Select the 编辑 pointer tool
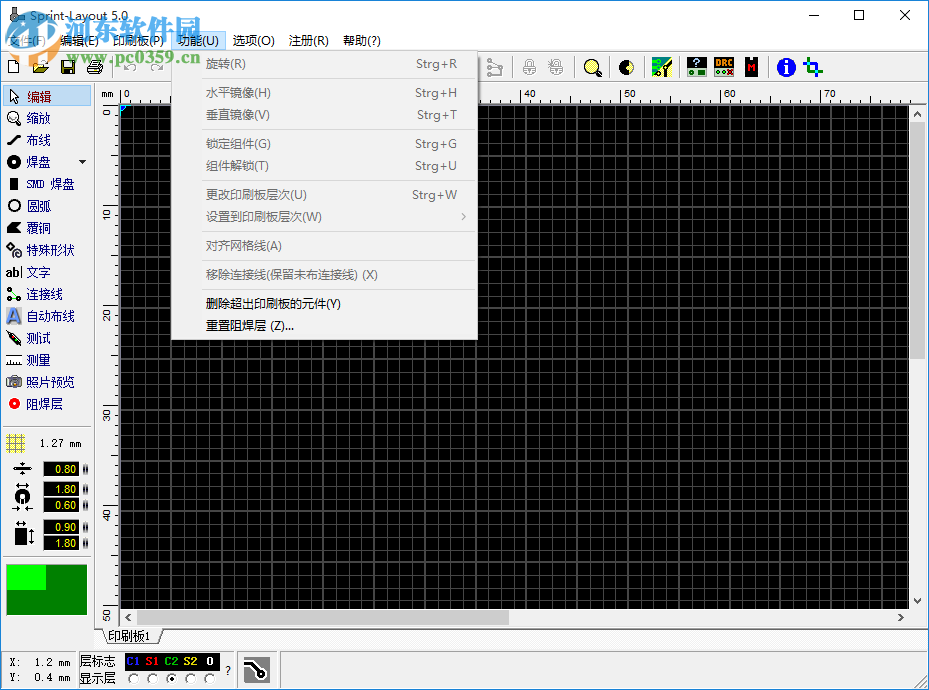The height and width of the screenshot is (690, 929). [x=47, y=97]
